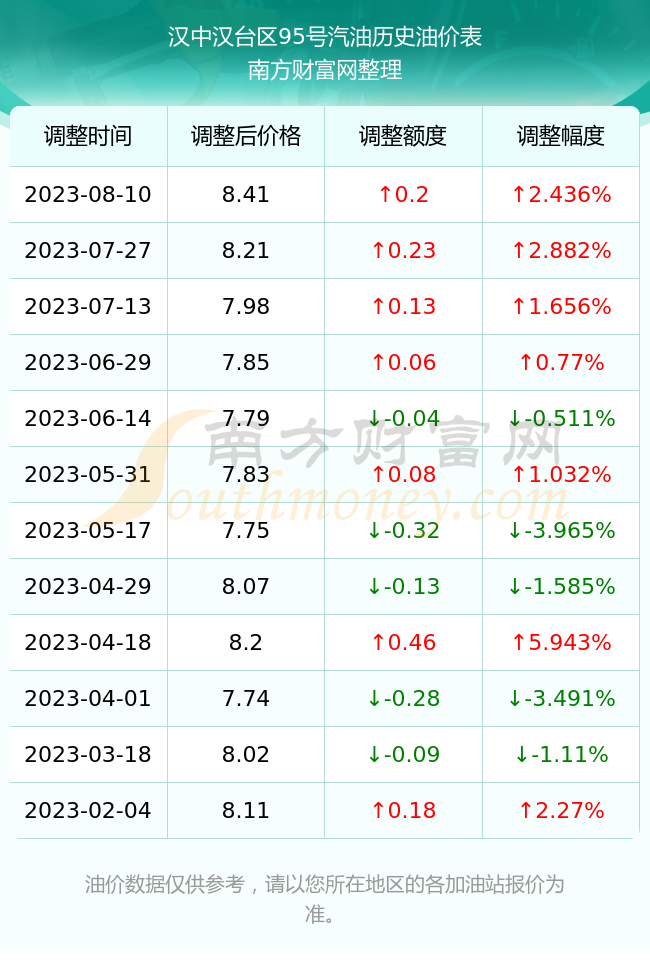650x980 pixels.
Task: Click the 调整时间 column header
Action: pyautogui.click(x=88, y=136)
